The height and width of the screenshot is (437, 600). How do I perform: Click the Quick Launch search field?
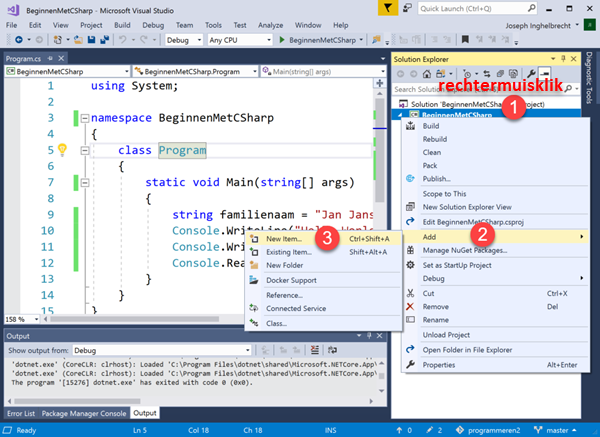pos(478,8)
